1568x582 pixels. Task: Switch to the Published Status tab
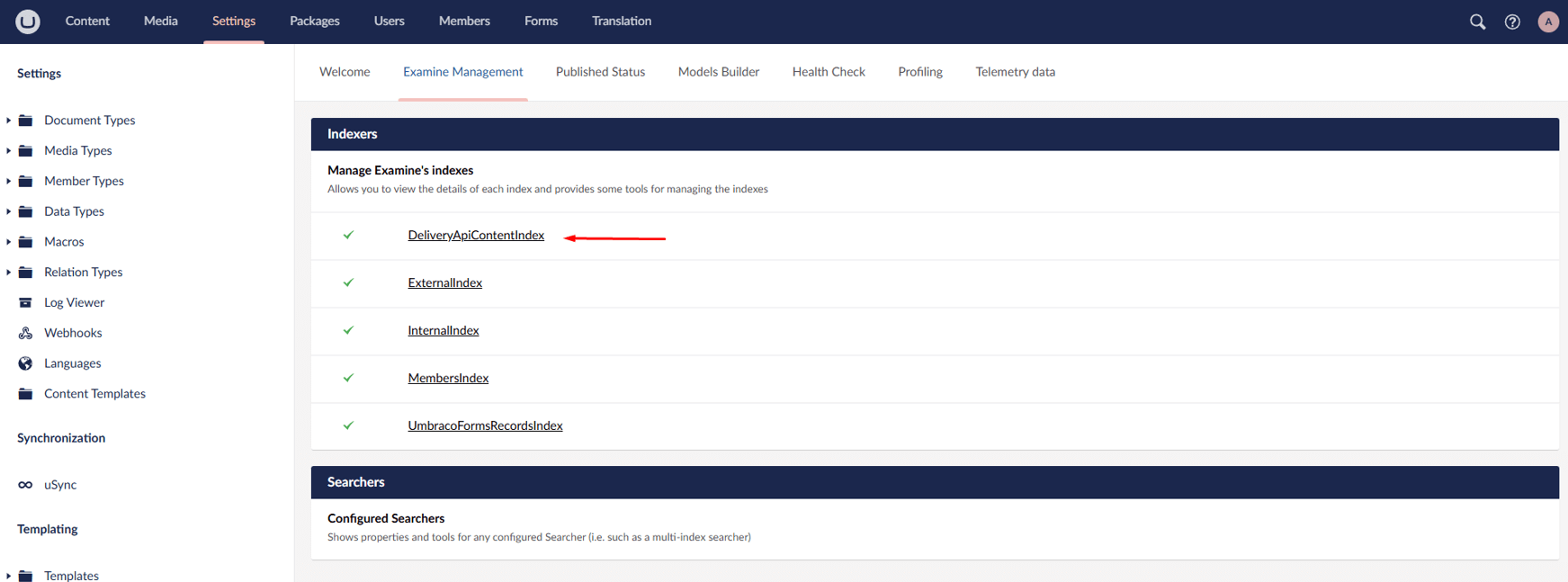point(600,72)
